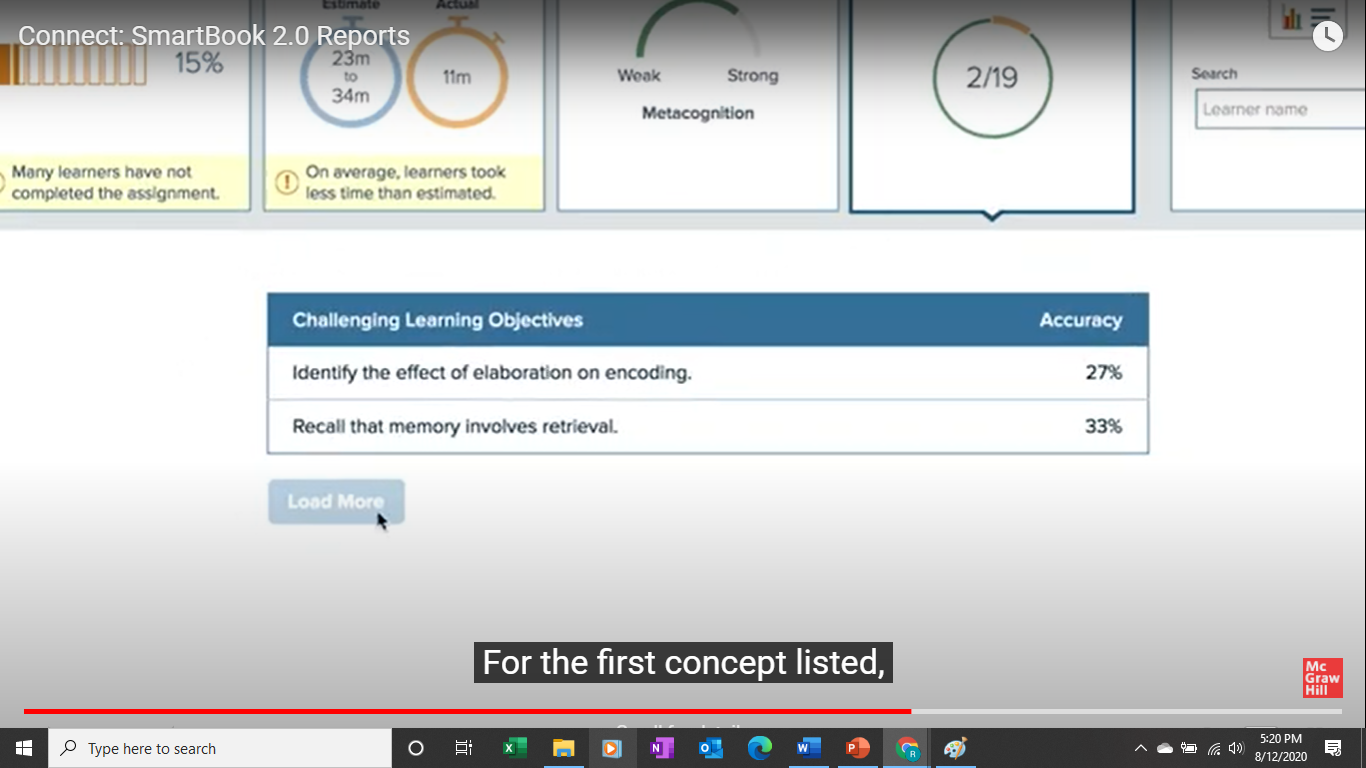Click 'On average, learners took less time' note
Viewport: 1366px width, 768px height.
pos(405,183)
